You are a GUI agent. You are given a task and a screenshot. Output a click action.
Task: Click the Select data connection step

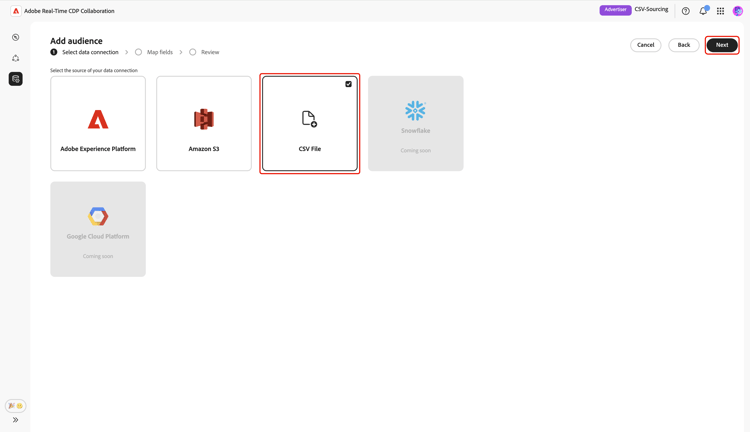click(85, 52)
